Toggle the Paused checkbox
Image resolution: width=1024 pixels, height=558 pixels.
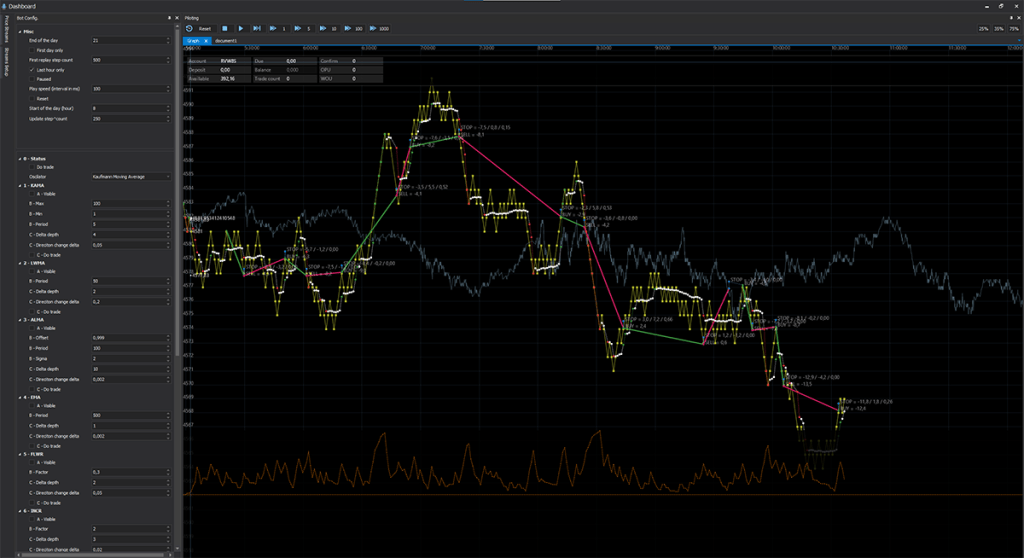pos(33,79)
